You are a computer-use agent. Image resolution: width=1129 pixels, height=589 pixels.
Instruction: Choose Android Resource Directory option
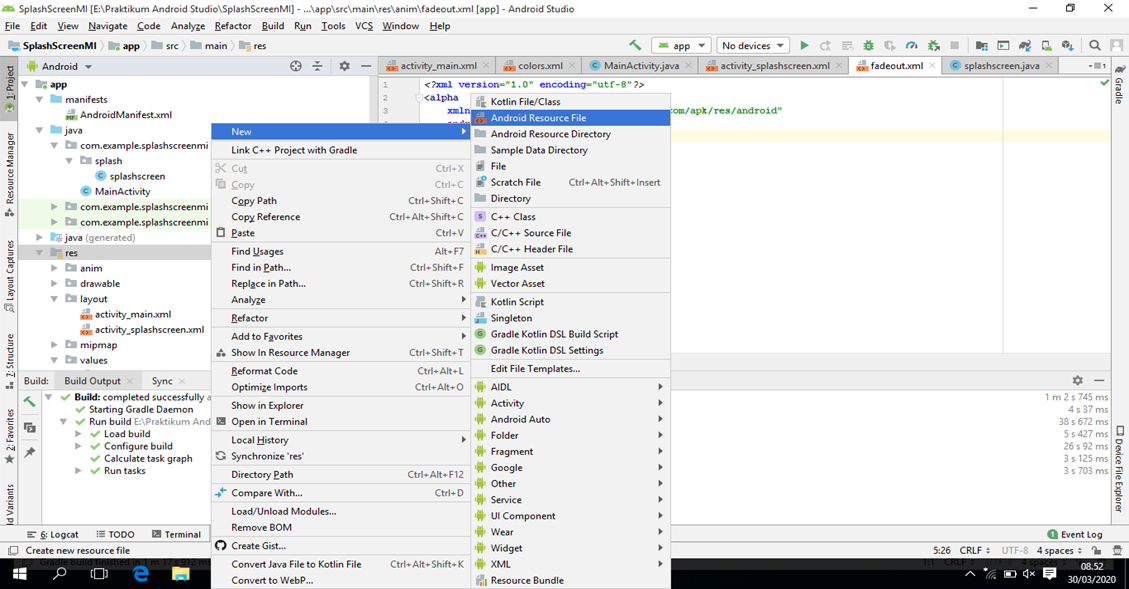(571, 134)
